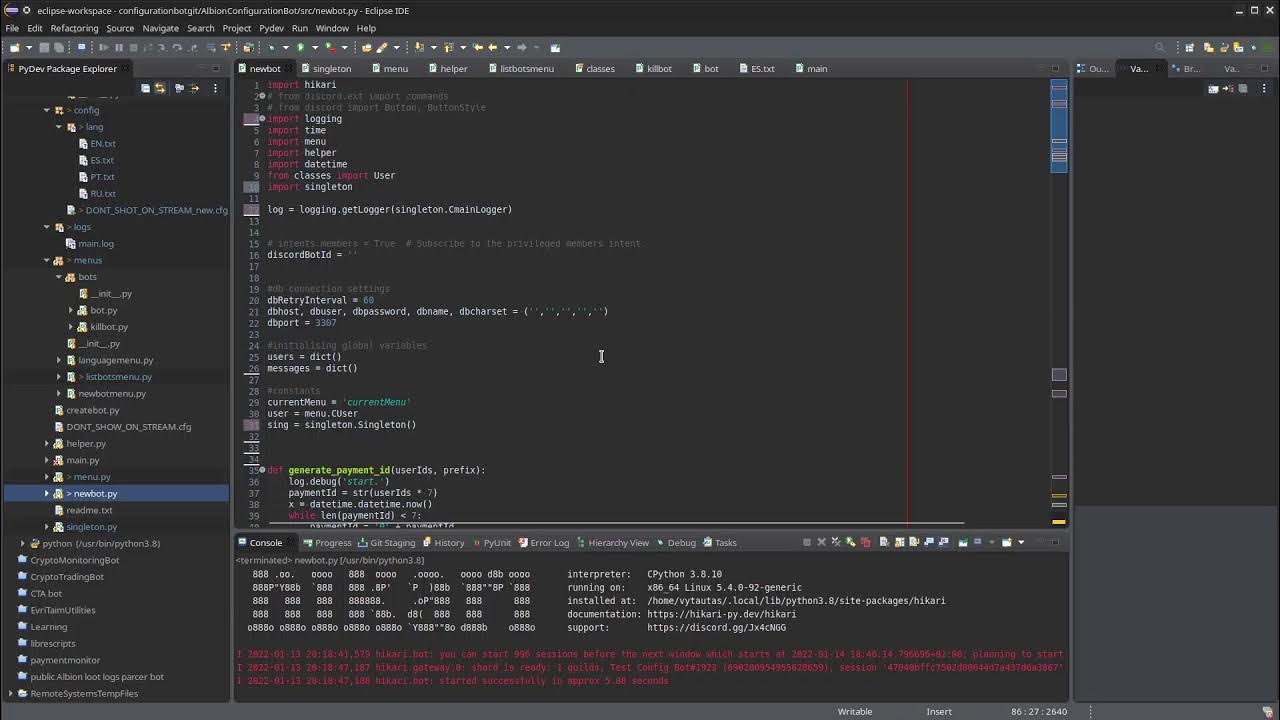Select CryptoTradingBot project
The height and width of the screenshot is (720, 1280).
coord(67,577)
